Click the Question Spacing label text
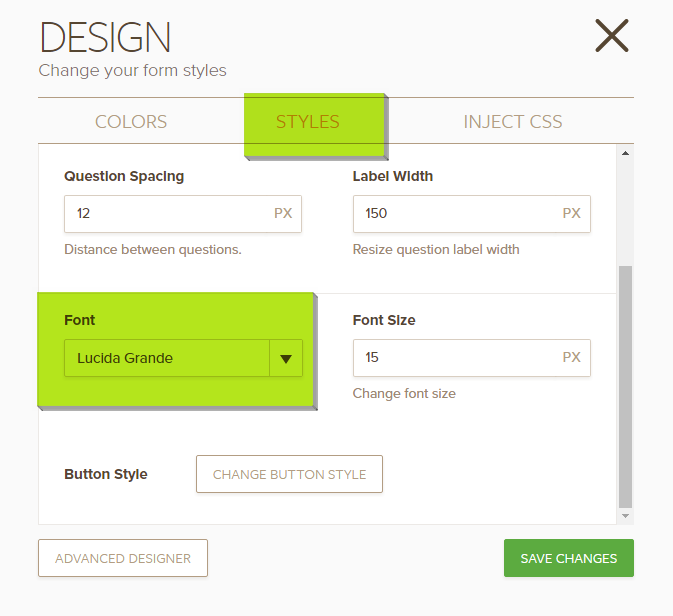Screen dimensions: 673x616 coord(124,176)
